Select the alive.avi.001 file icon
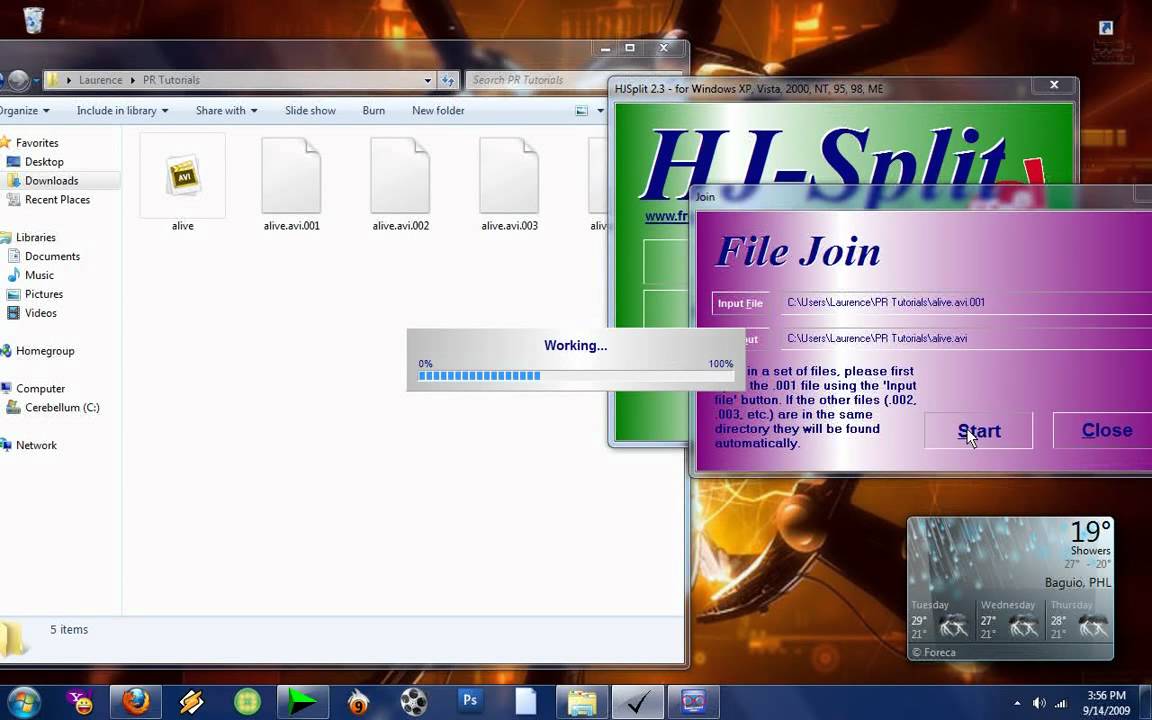Viewport: 1152px width, 720px height. (x=291, y=176)
